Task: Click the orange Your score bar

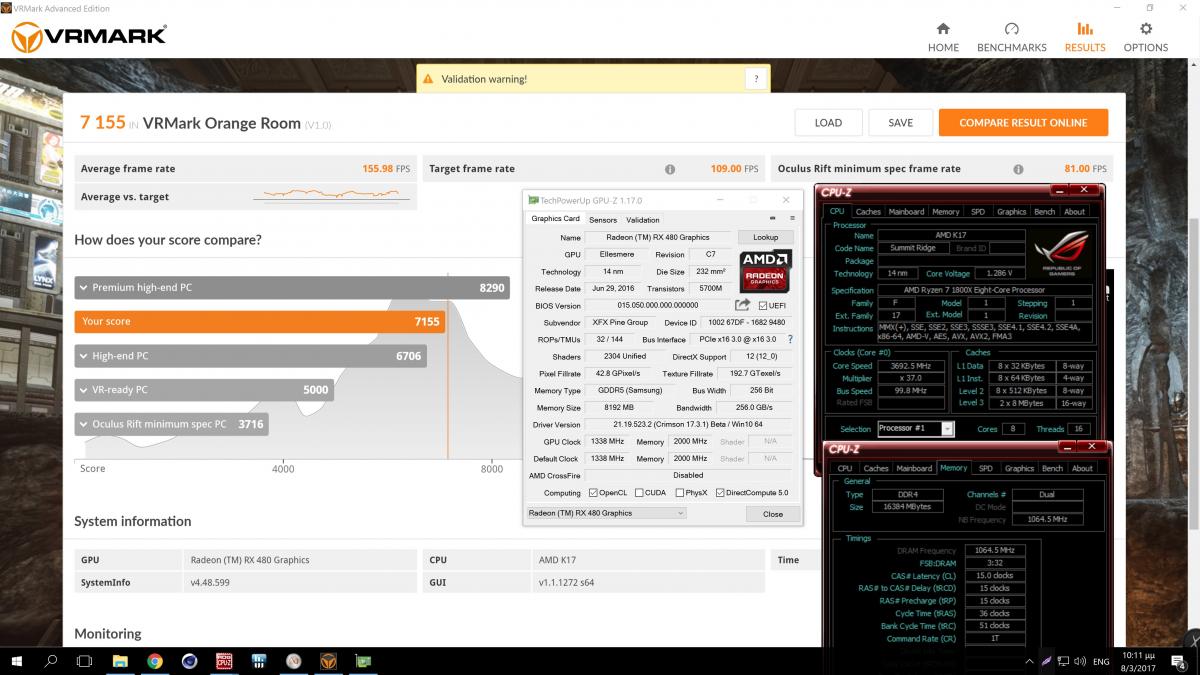Action: 259,322
